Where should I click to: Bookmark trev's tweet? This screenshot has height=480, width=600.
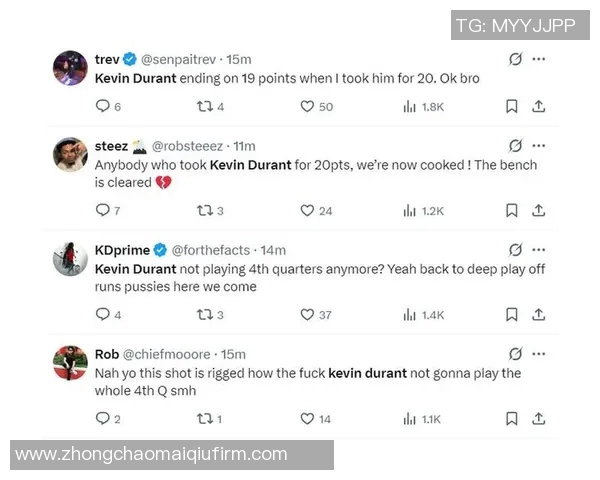click(511, 106)
